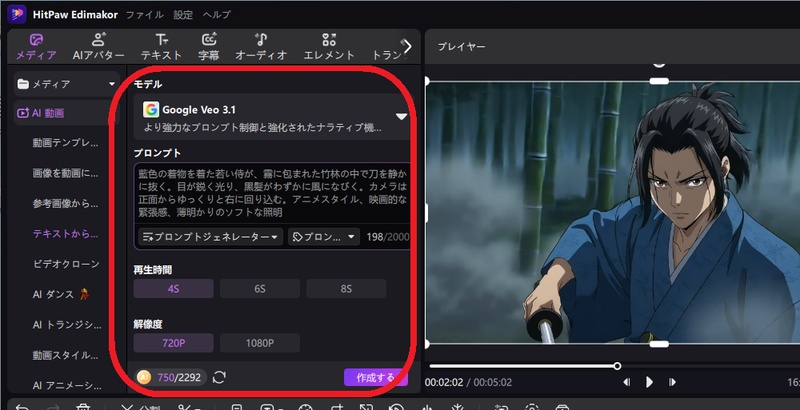Select 動画テンプレ... sidebar item

65,143
